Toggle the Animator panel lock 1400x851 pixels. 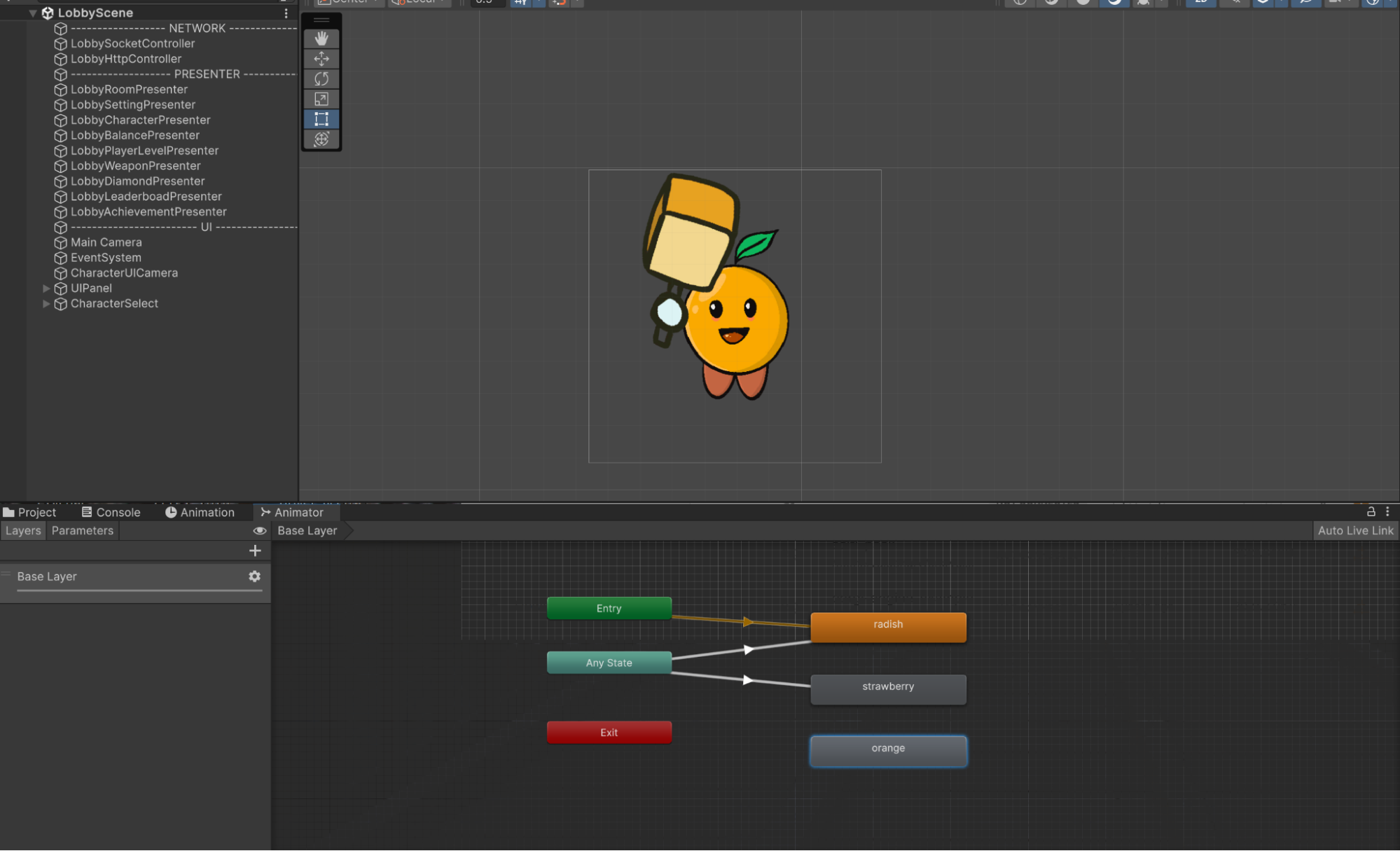(1371, 512)
